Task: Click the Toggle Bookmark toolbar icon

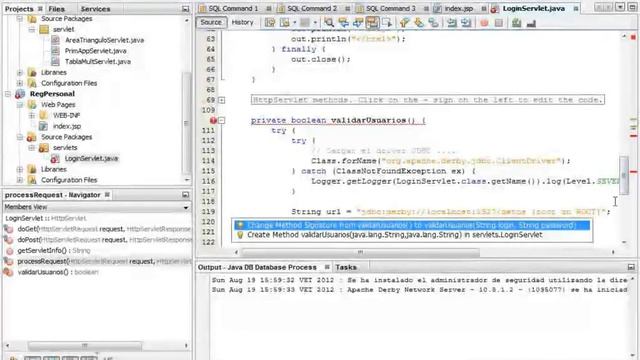Action: coord(433,23)
